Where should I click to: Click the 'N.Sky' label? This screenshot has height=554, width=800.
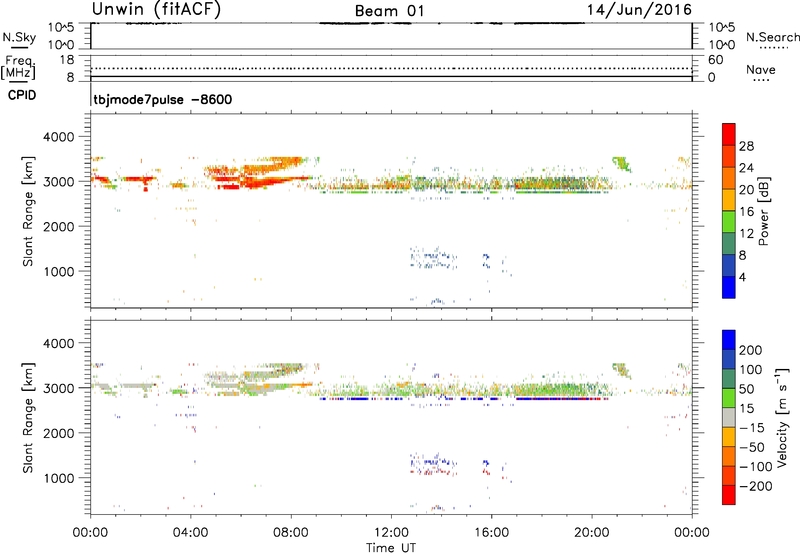click(19, 37)
